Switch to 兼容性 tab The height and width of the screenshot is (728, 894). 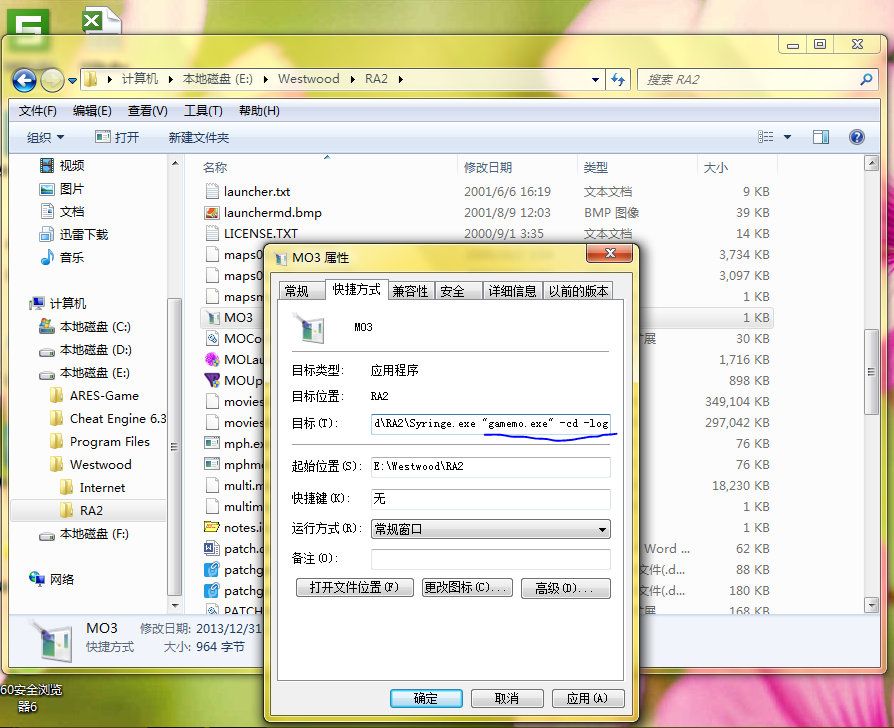(x=410, y=291)
